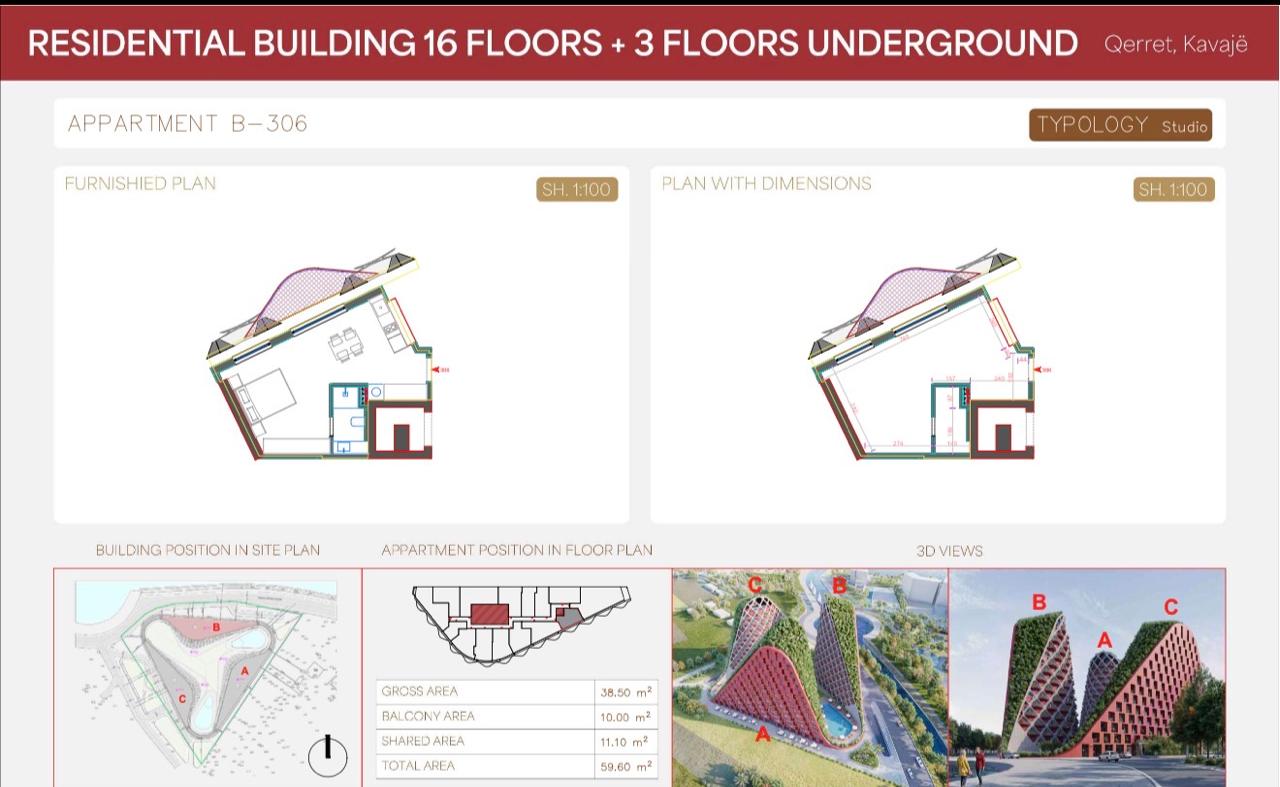
Task: Click the BALCONY AREA row in table
Action: (517, 716)
